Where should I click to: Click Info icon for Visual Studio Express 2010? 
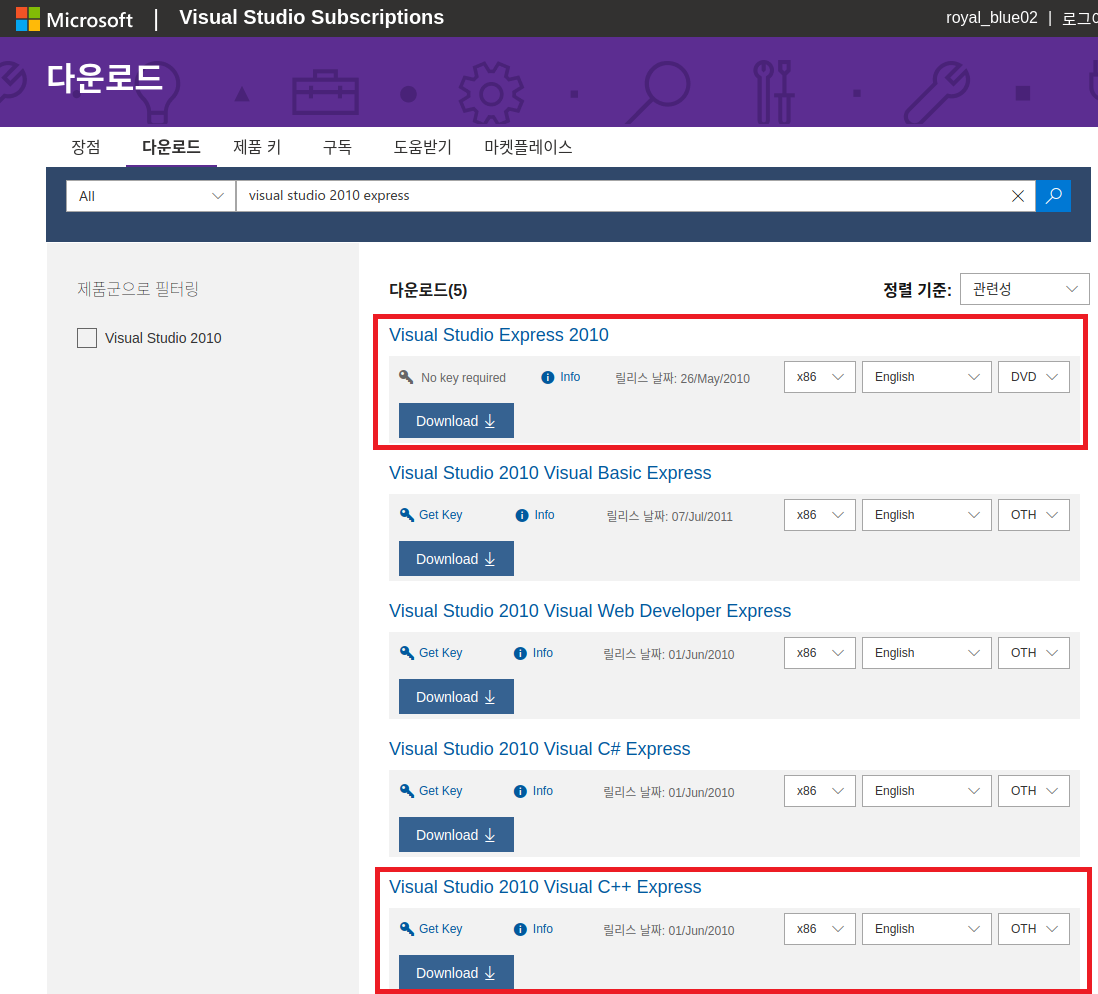tap(548, 378)
